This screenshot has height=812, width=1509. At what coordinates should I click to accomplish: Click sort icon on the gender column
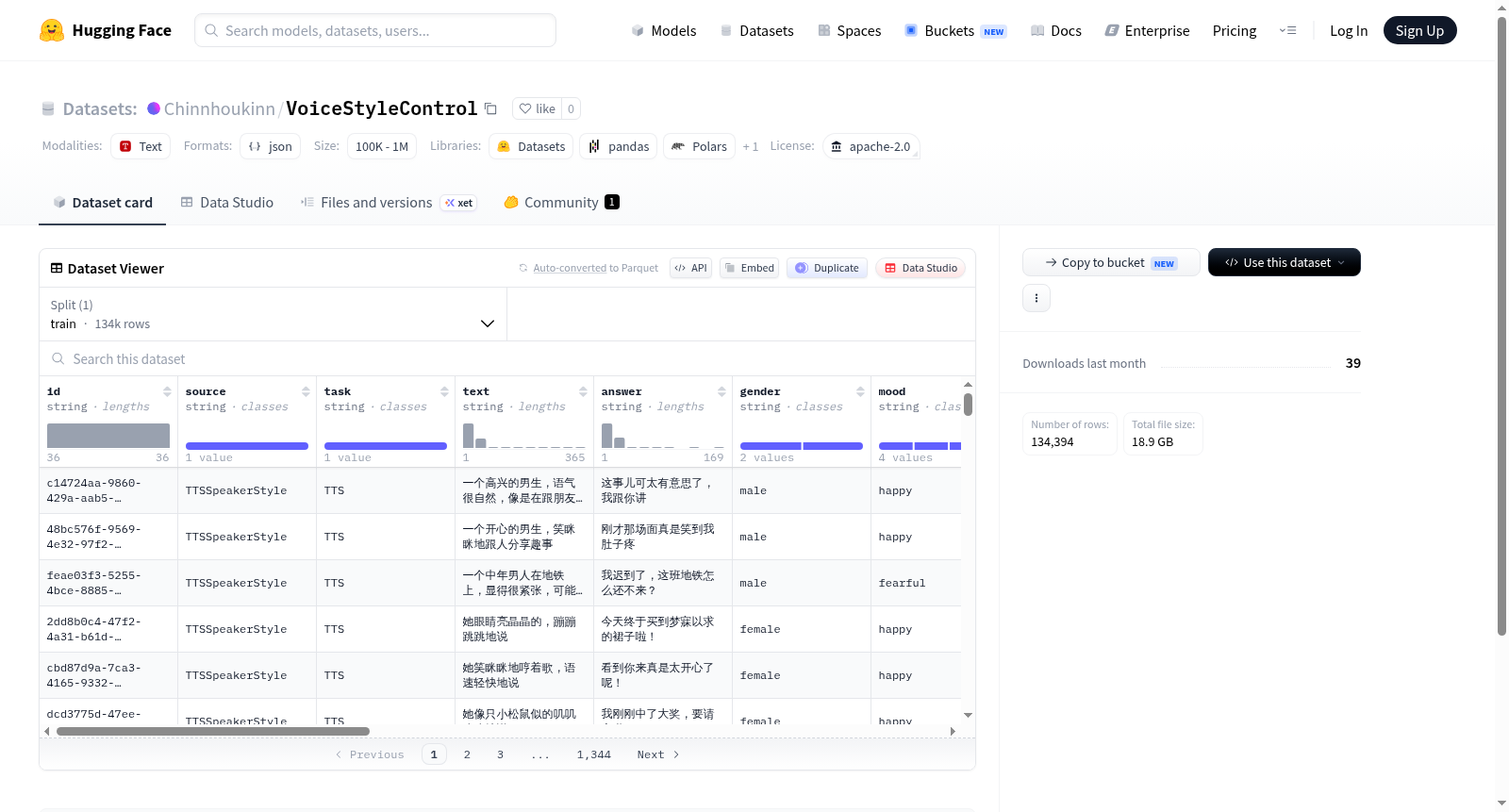(860, 391)
